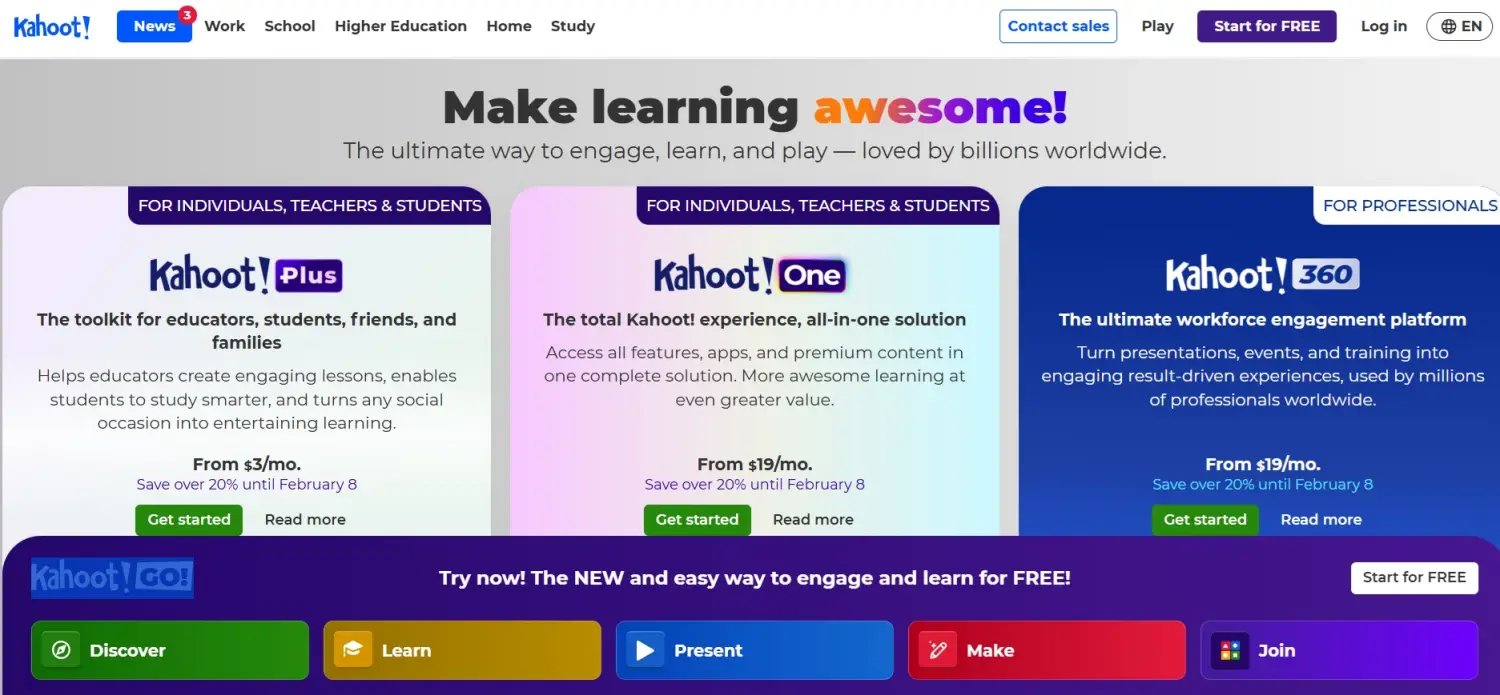This screenshot has height=695, width=1500.
Task: Open the News menu item
Action: 154,26
